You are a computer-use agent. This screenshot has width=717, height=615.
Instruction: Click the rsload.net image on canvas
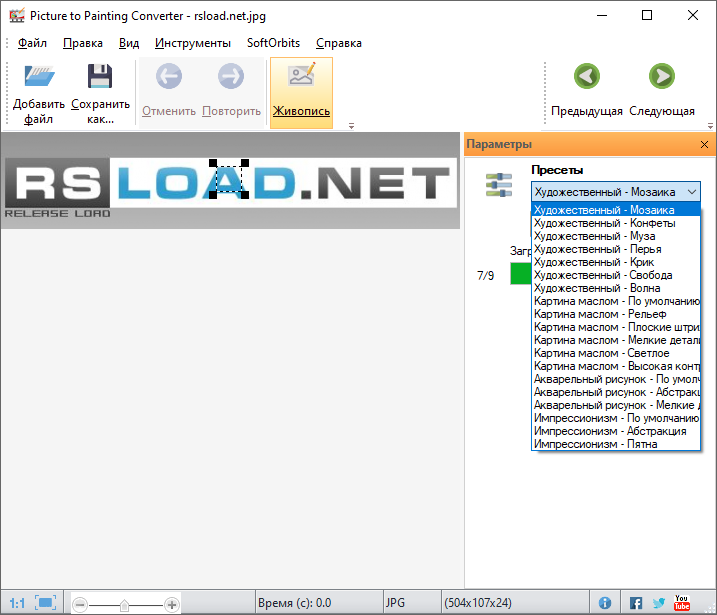(231, 182)
